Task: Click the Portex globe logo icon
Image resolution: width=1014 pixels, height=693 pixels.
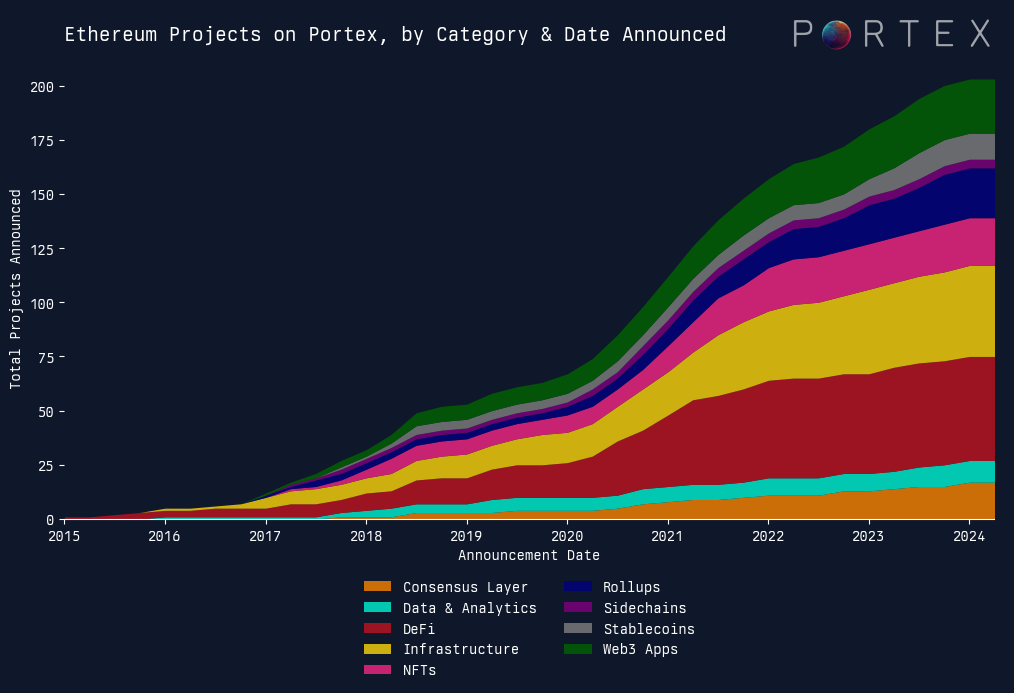Action: click(836, 34)
